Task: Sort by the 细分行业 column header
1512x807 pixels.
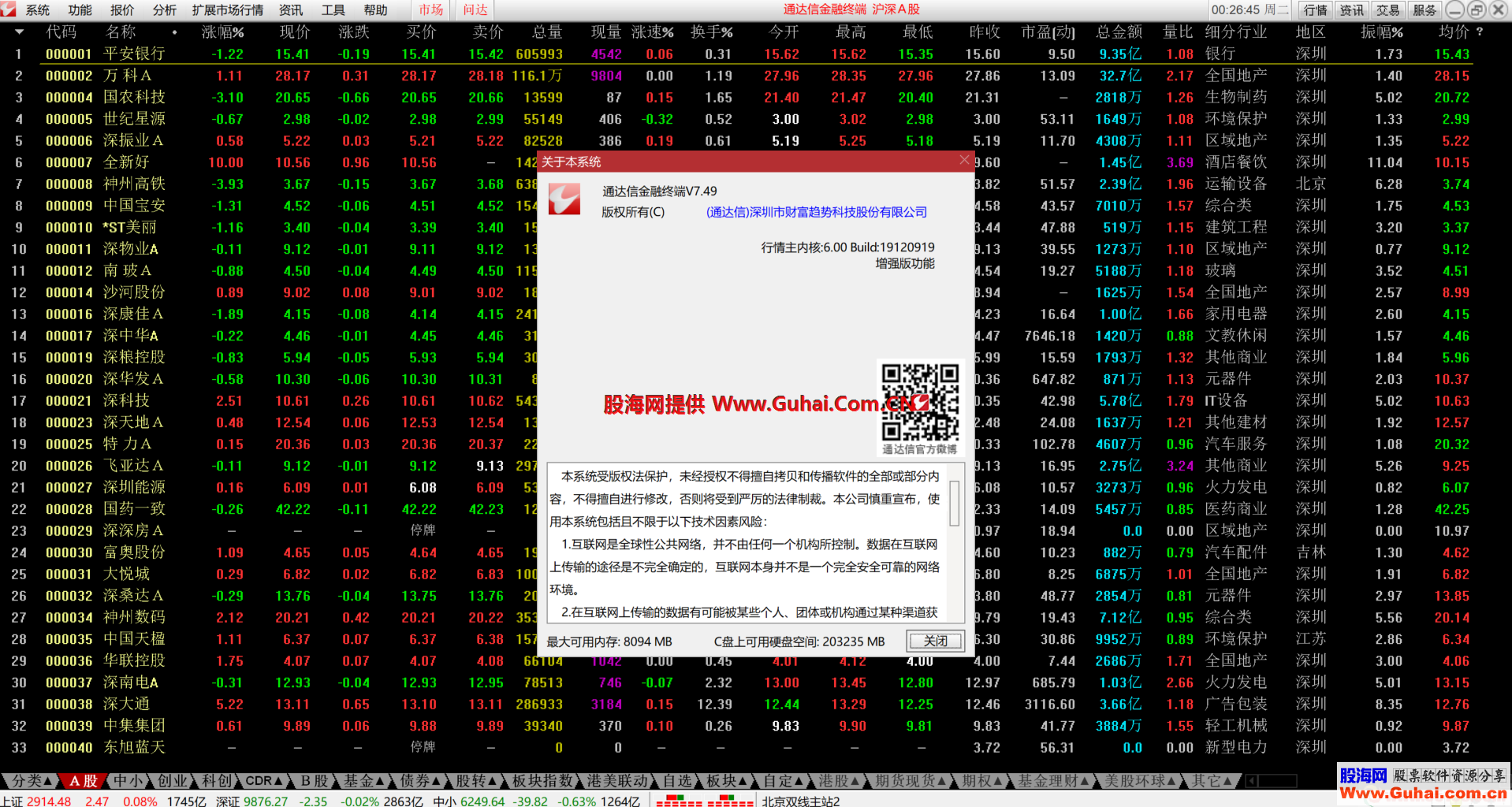Action: 1236,32
